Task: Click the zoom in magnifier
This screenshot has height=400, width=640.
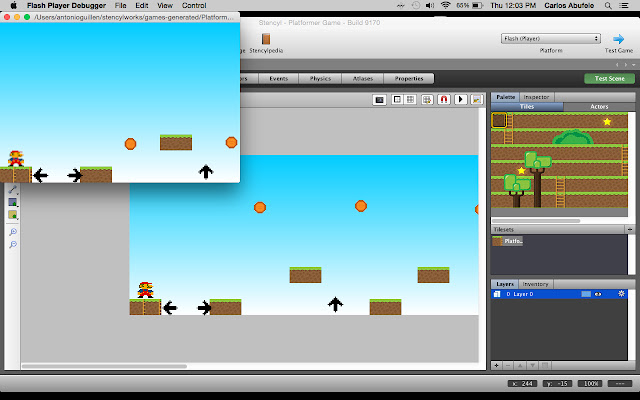Action: pos(13,232)
